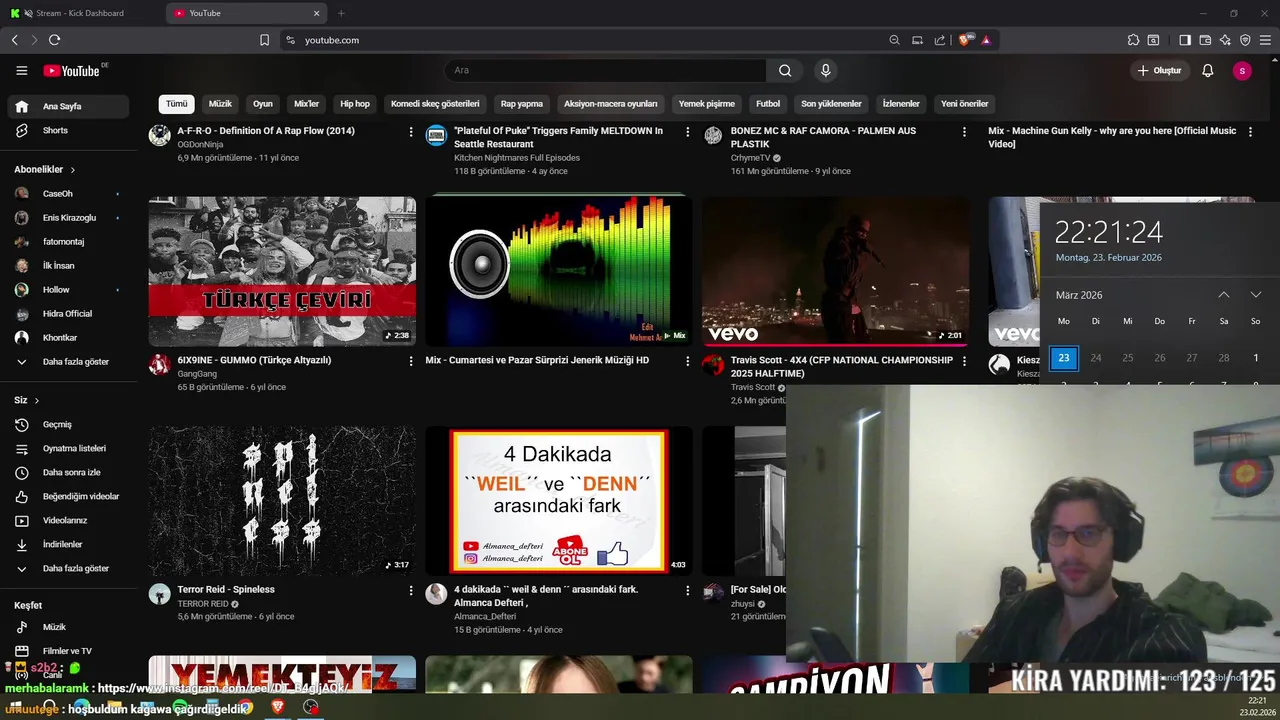This screenshot has height=720, width=1280.
Task: Open the Leo AI sparkle icon
Action: (x=1225, y=40)
